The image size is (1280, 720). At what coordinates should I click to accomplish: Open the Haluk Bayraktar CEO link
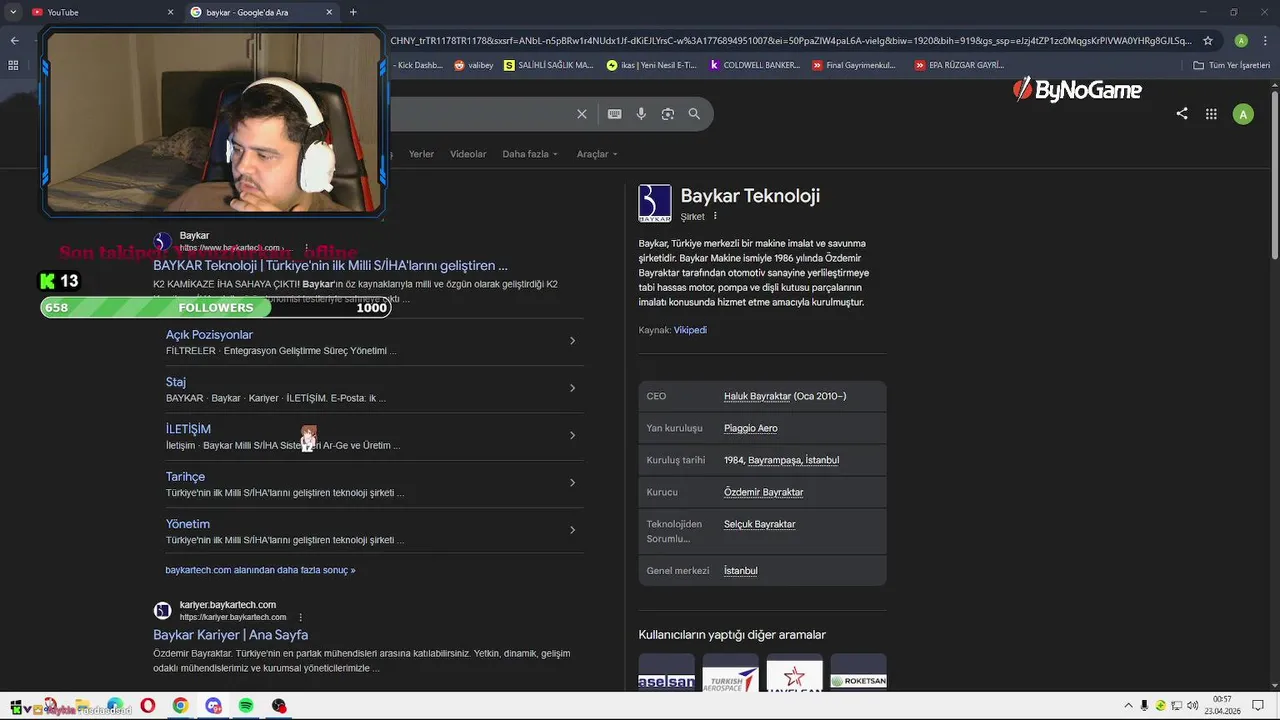pyautogui.click(x=757, y=396)
